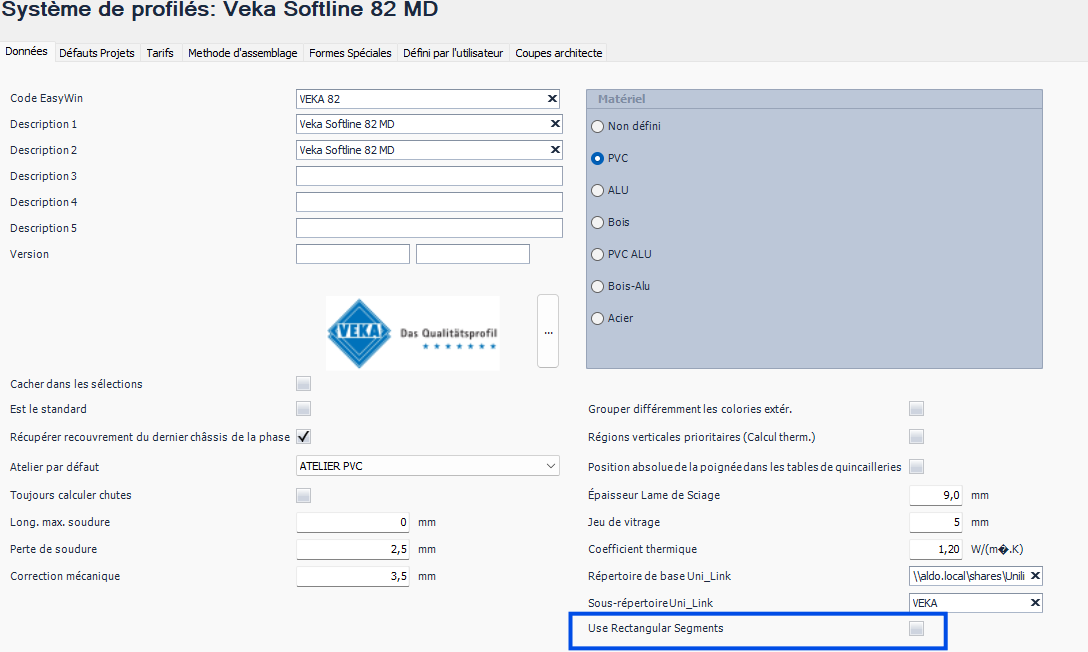Image resolution: width=1088 pixels, height=652 pixels.
Task: Select the PVC material radio button
Action: pyautogui.click(x=597, y=158)
